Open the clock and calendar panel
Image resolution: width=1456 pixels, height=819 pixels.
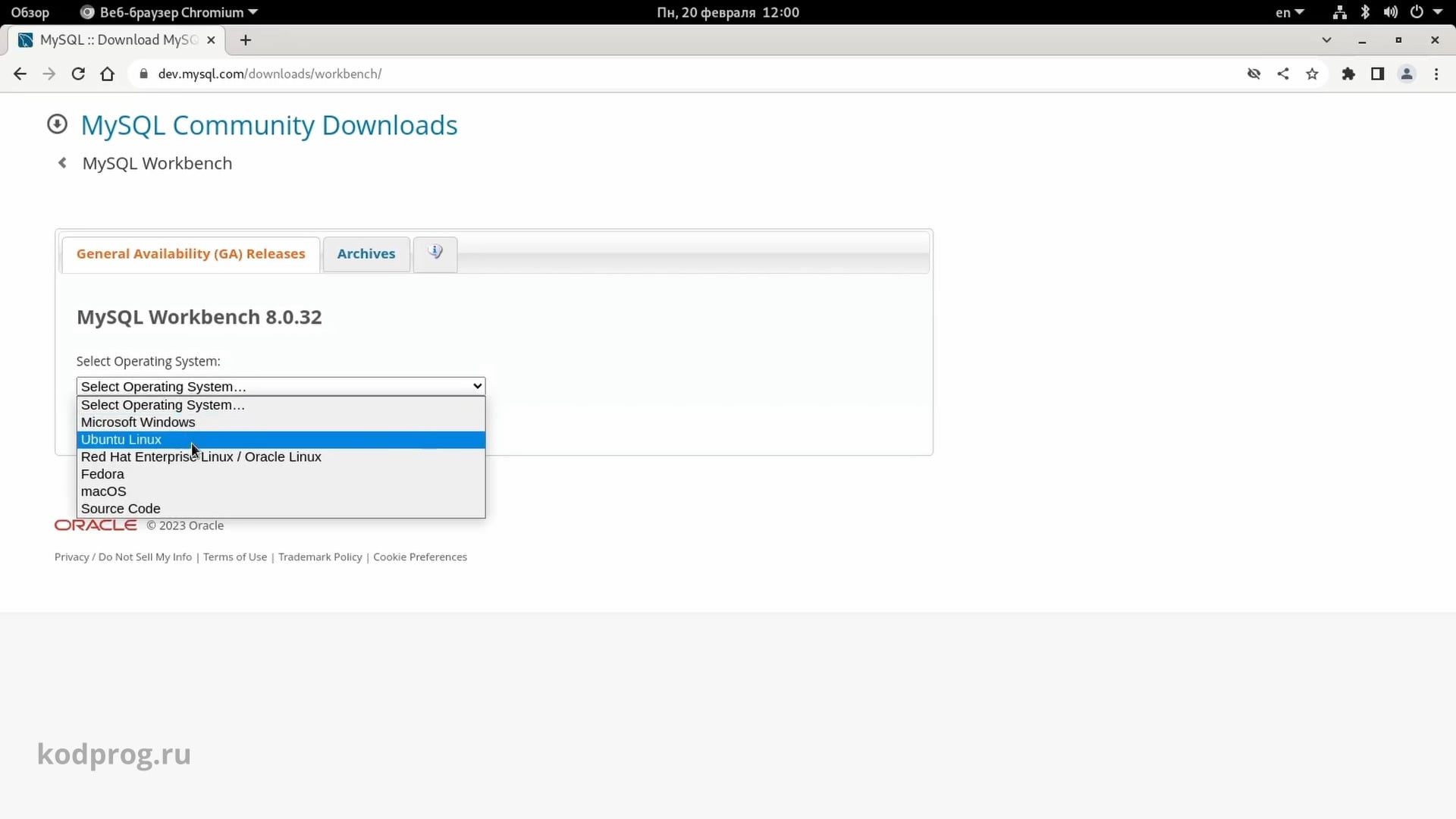coord(728,12)
